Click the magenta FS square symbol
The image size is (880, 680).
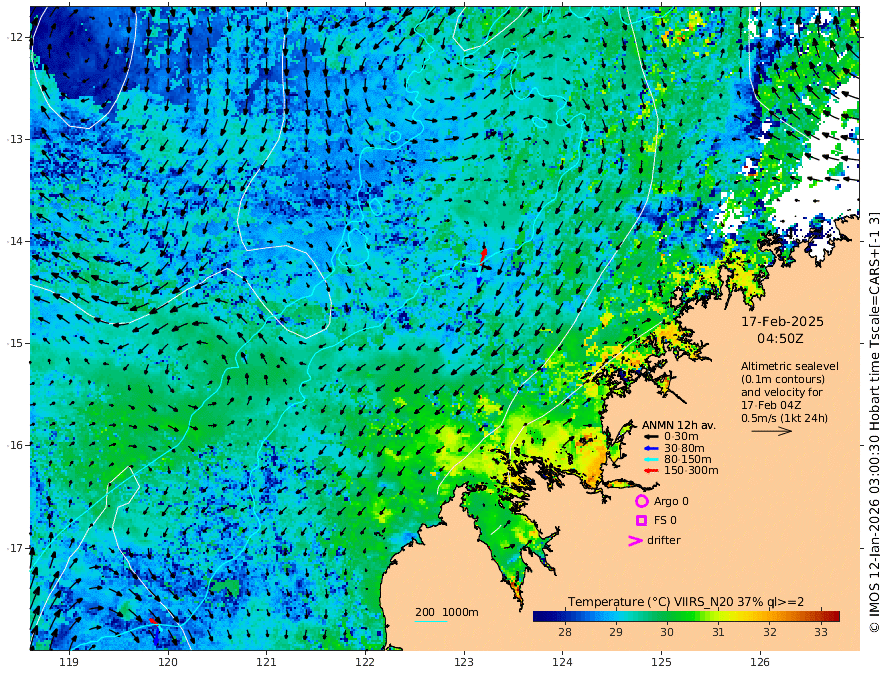(641, 521)
